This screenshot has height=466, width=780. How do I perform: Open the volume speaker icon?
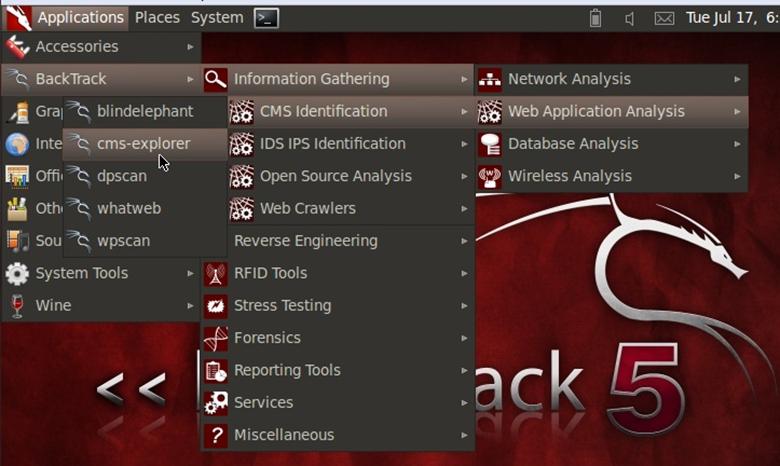click(x=630, y=18)
